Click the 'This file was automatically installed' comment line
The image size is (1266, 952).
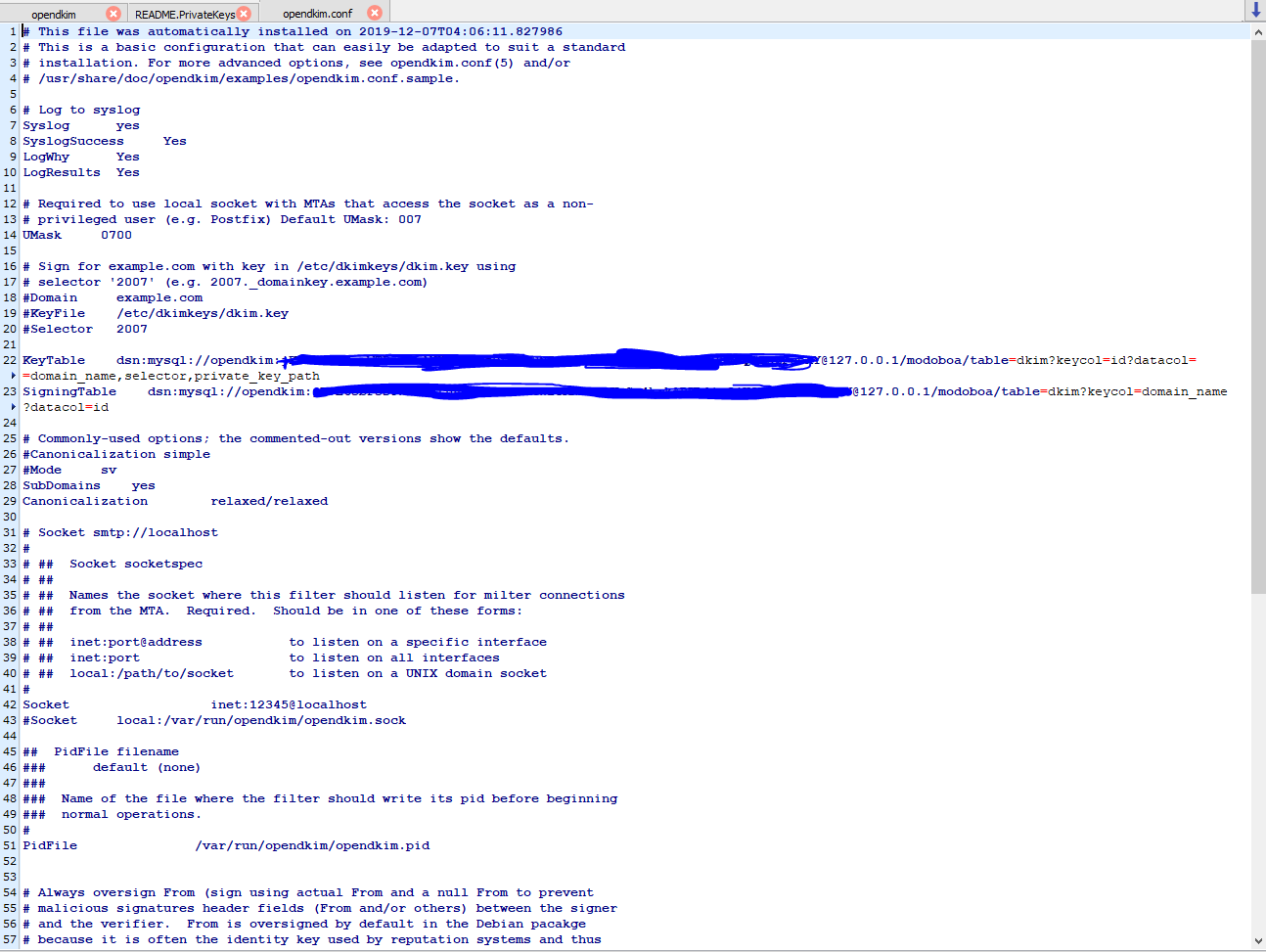point(293,31)
